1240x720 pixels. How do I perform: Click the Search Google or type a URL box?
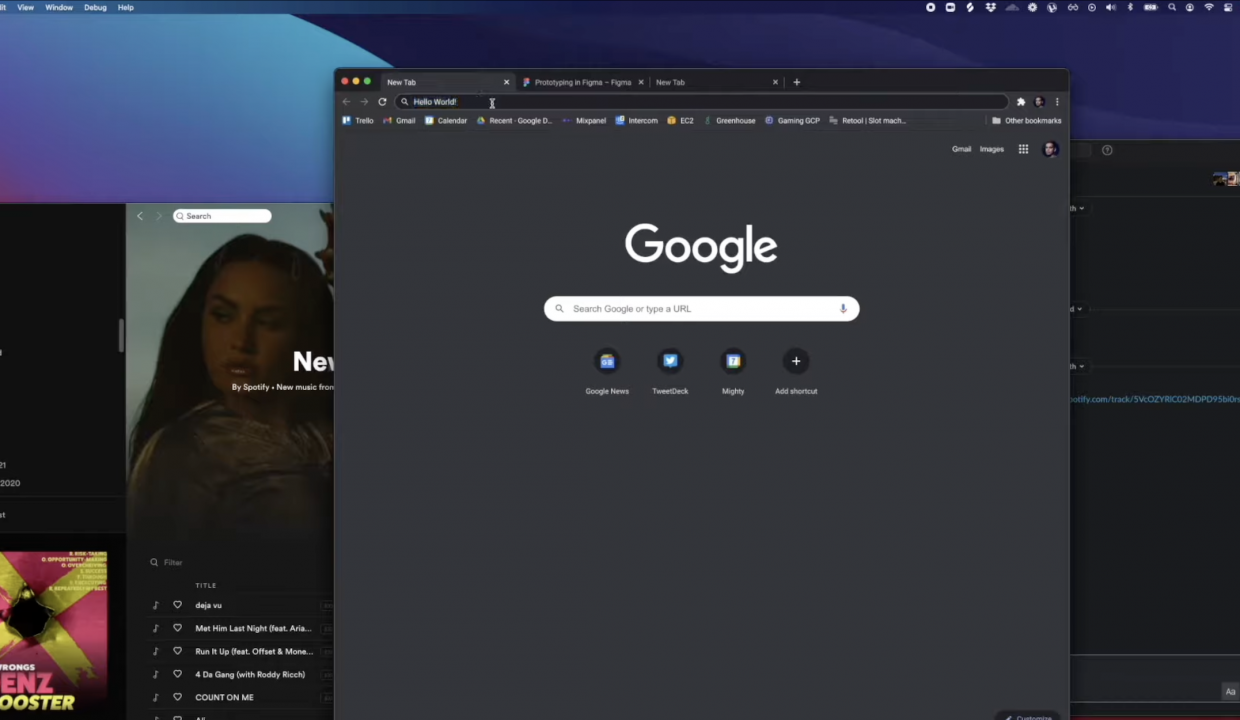point(701,309)
